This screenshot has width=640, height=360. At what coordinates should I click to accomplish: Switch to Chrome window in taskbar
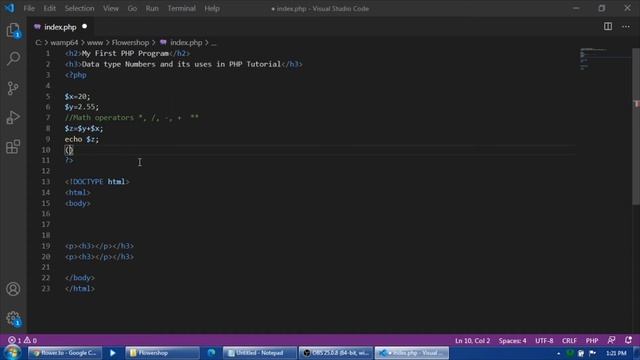point(64,353)
